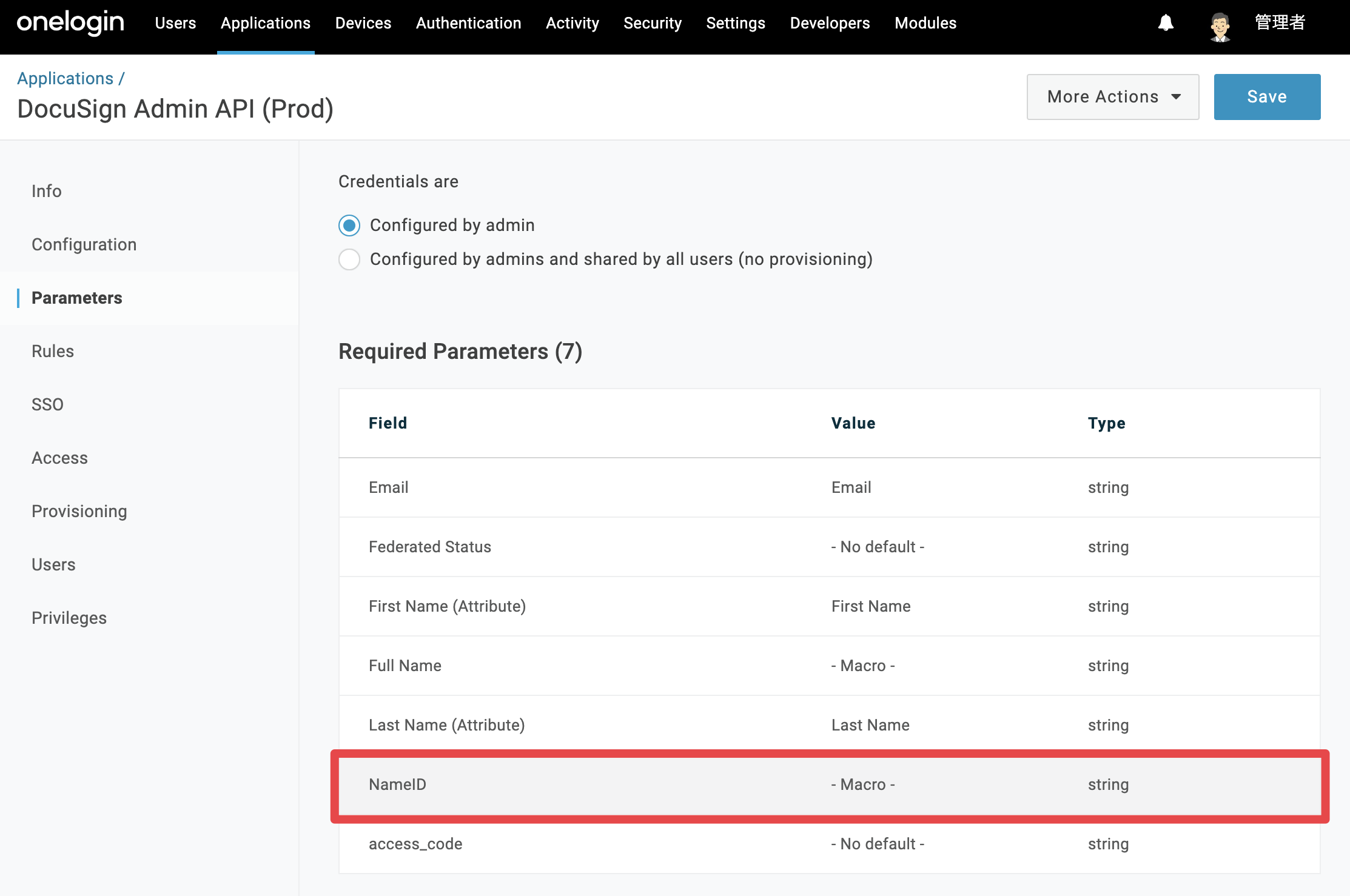Viewport: 1350px width, 896px height.
Task: Switch to the Users sidebar tab
Action: 53,565
